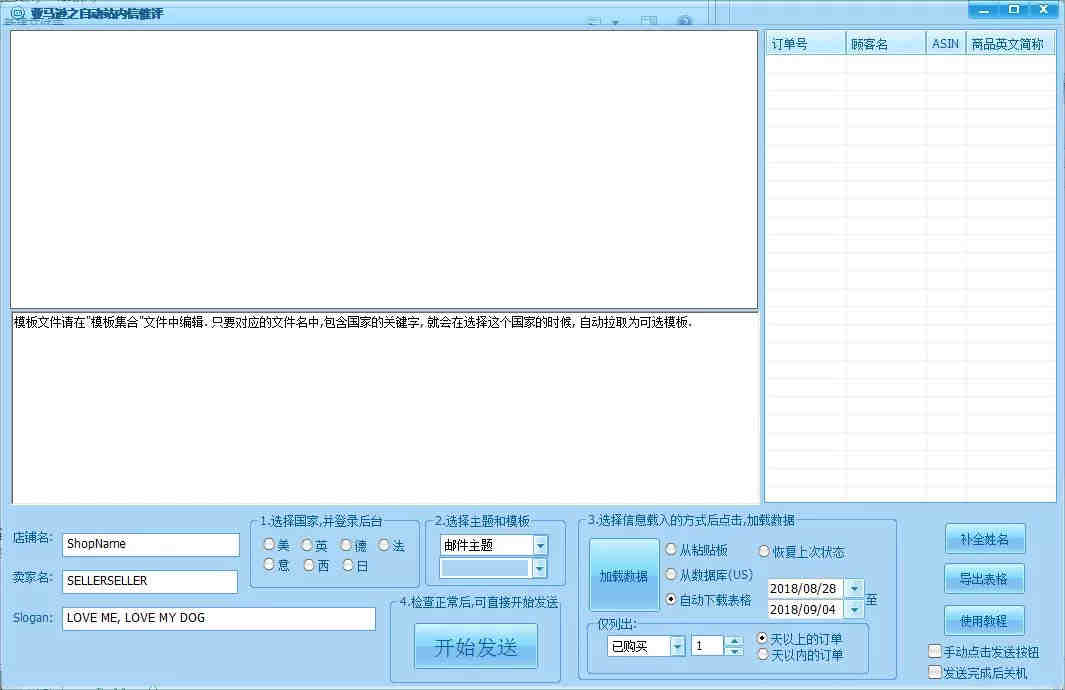Screen dimensions: 1065x690
Task: Click the 订单号 column header
Action: pyautogui.click(x=805, y=44)
